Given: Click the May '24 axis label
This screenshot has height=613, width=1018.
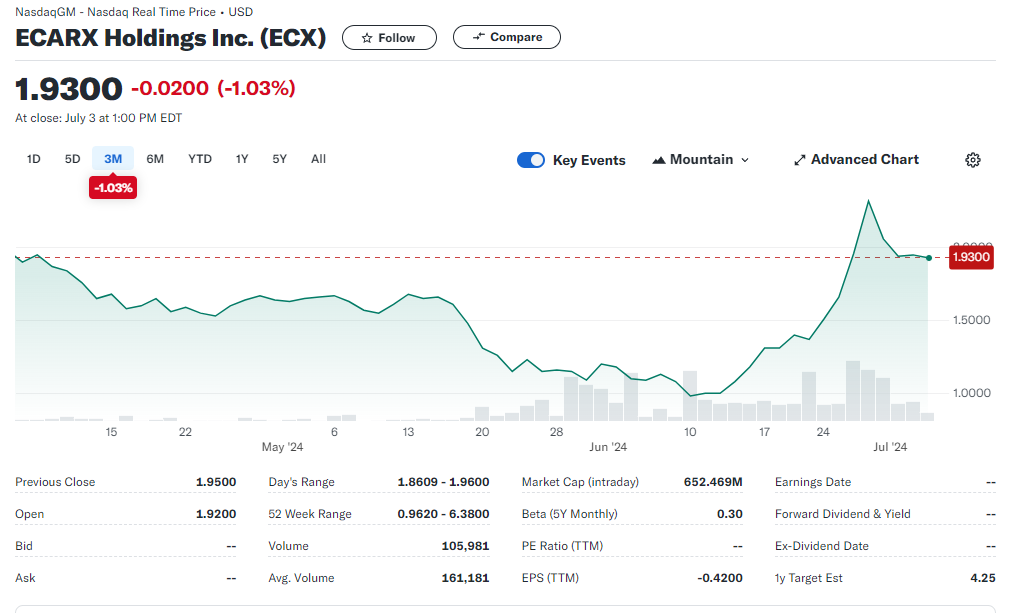Looking at the screenshot, I should coord(282,447).
